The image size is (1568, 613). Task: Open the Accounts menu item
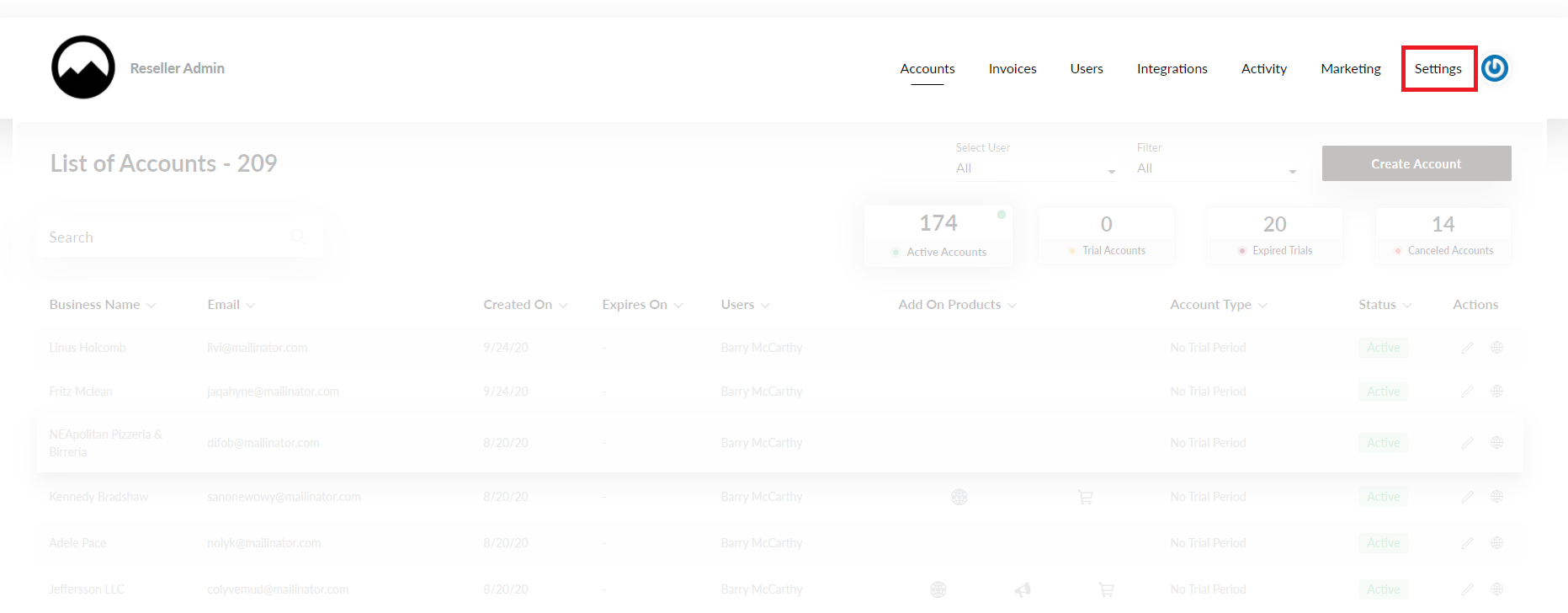[928, 69]
